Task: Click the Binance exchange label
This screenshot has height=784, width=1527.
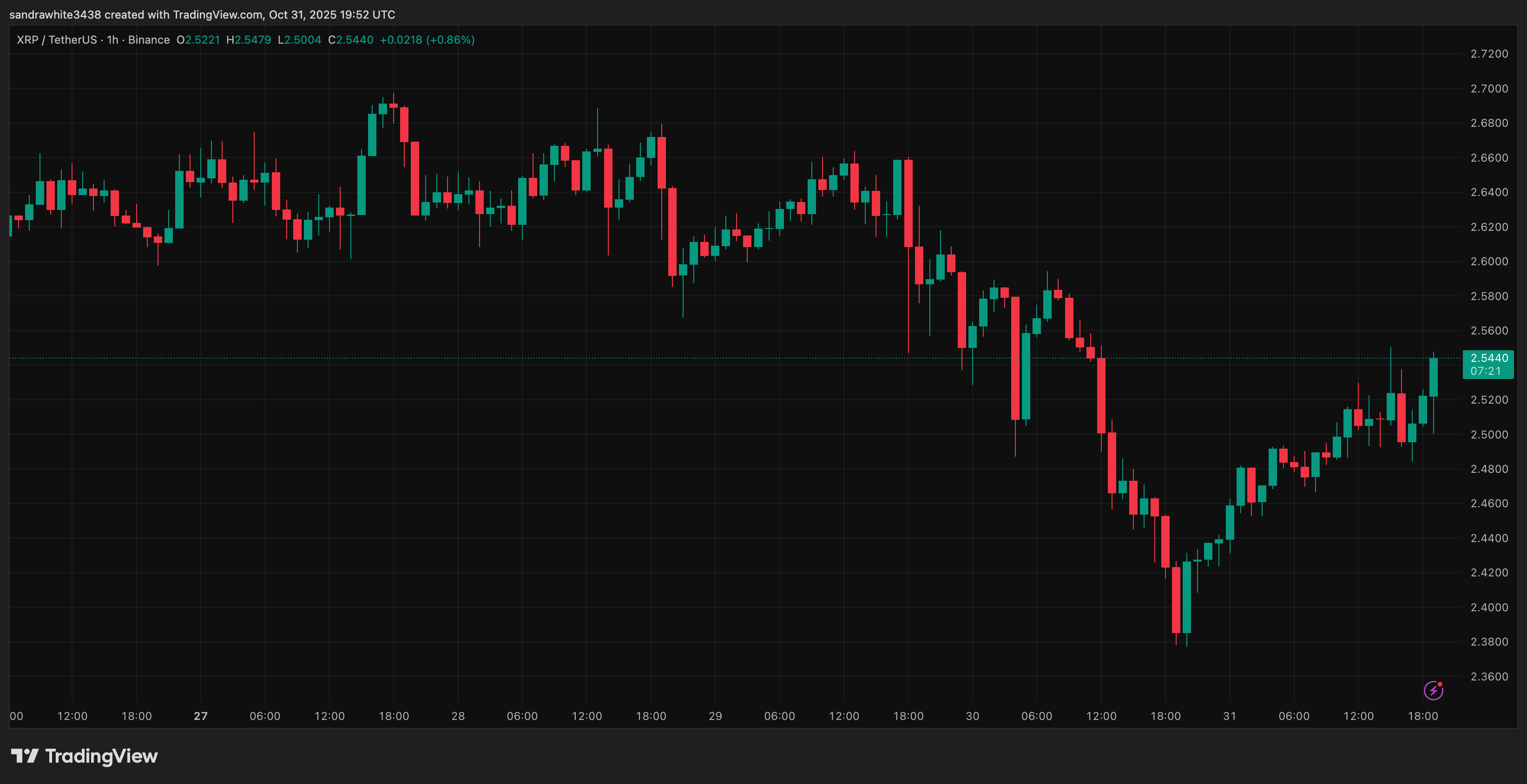Action: [149, 39]
